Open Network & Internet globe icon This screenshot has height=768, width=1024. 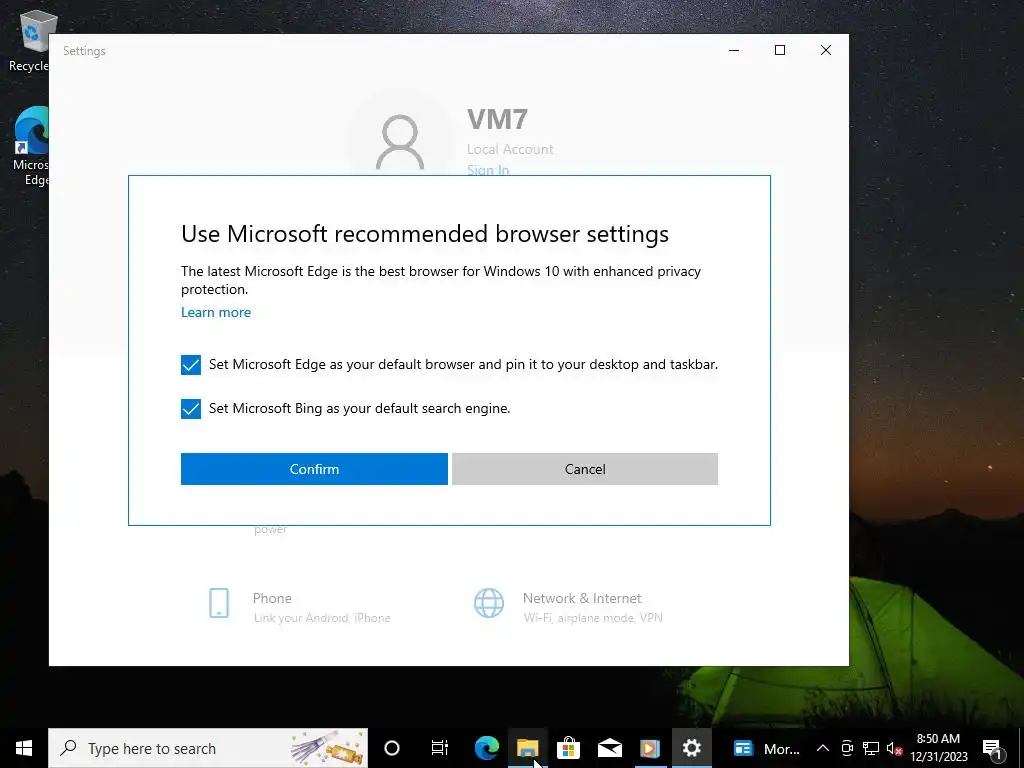488,603
